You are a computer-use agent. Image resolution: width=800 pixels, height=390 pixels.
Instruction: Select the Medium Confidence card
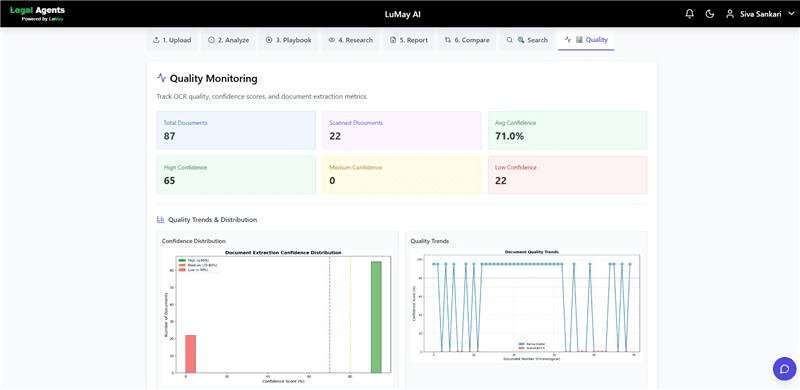[x=402, y=175]
